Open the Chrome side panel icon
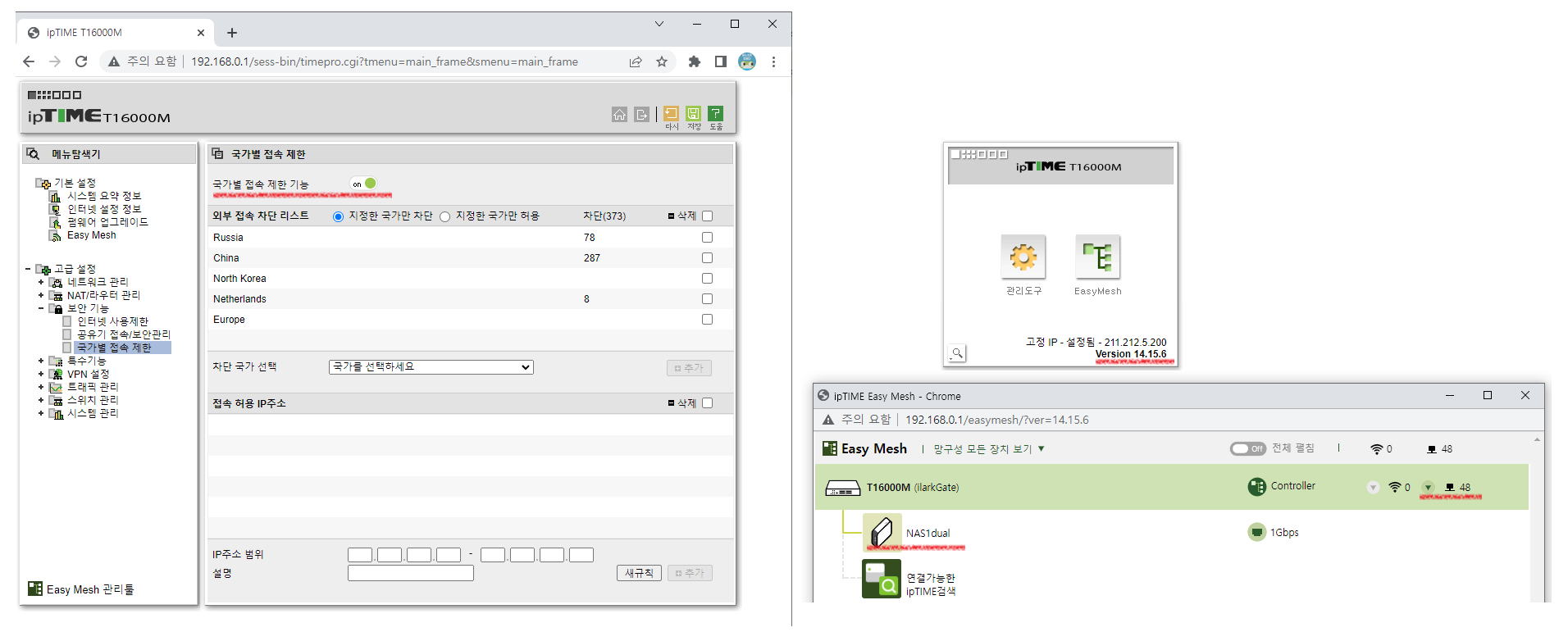 coord(721,61)
